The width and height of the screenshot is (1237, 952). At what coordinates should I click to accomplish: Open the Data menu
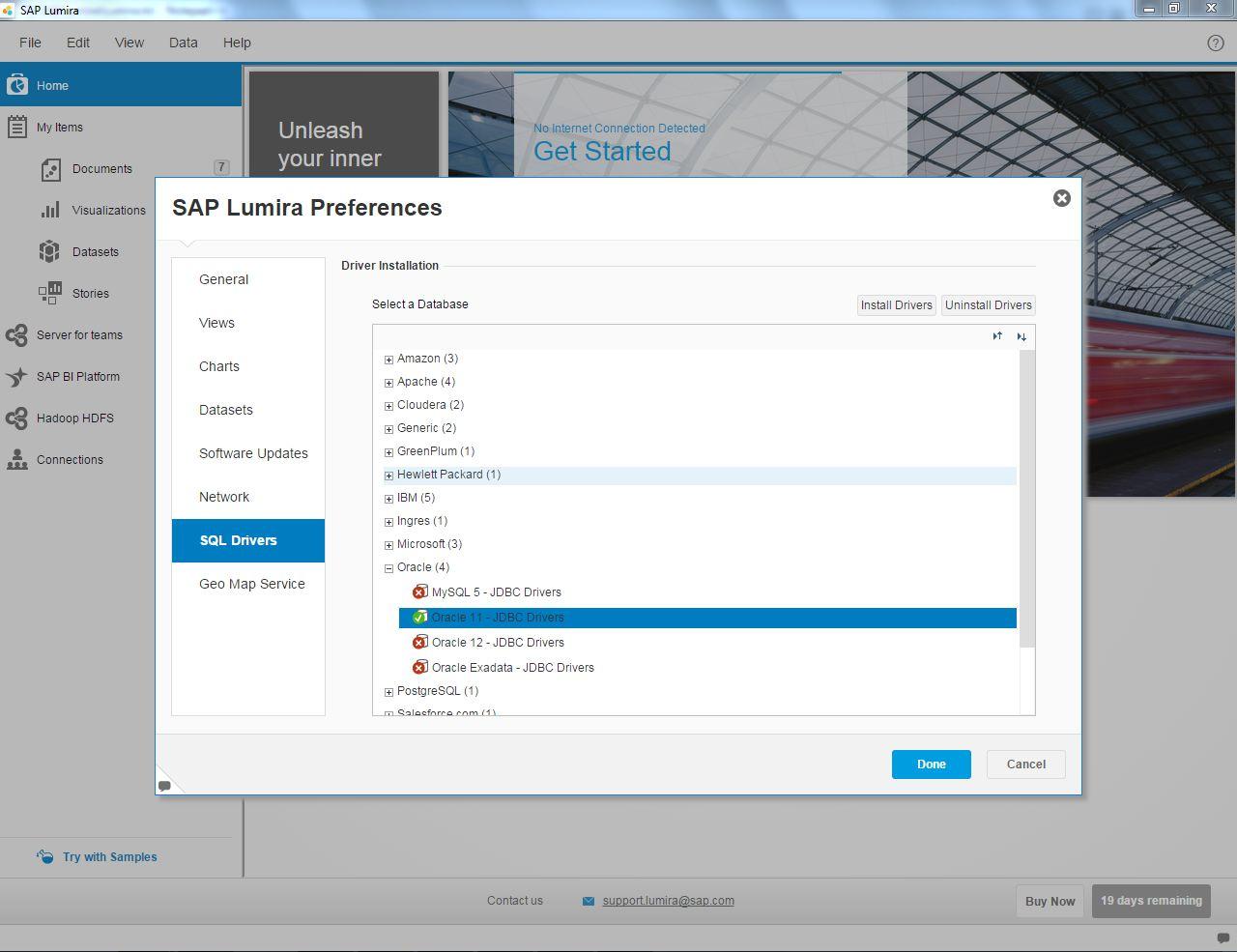(184, 43)
